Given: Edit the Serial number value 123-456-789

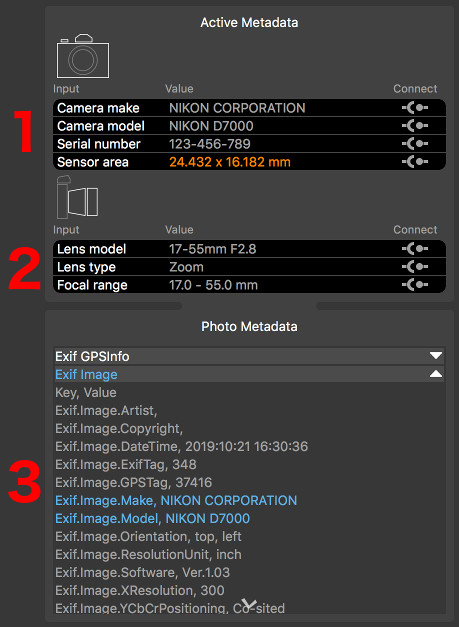Looking at the screenshot, I should click(x=210, y=144).
